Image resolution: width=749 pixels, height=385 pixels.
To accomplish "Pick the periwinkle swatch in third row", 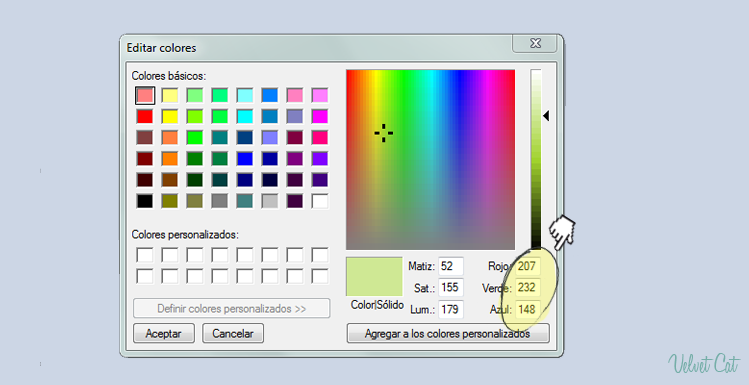I will pyautogui.click(x=270, y=138).
